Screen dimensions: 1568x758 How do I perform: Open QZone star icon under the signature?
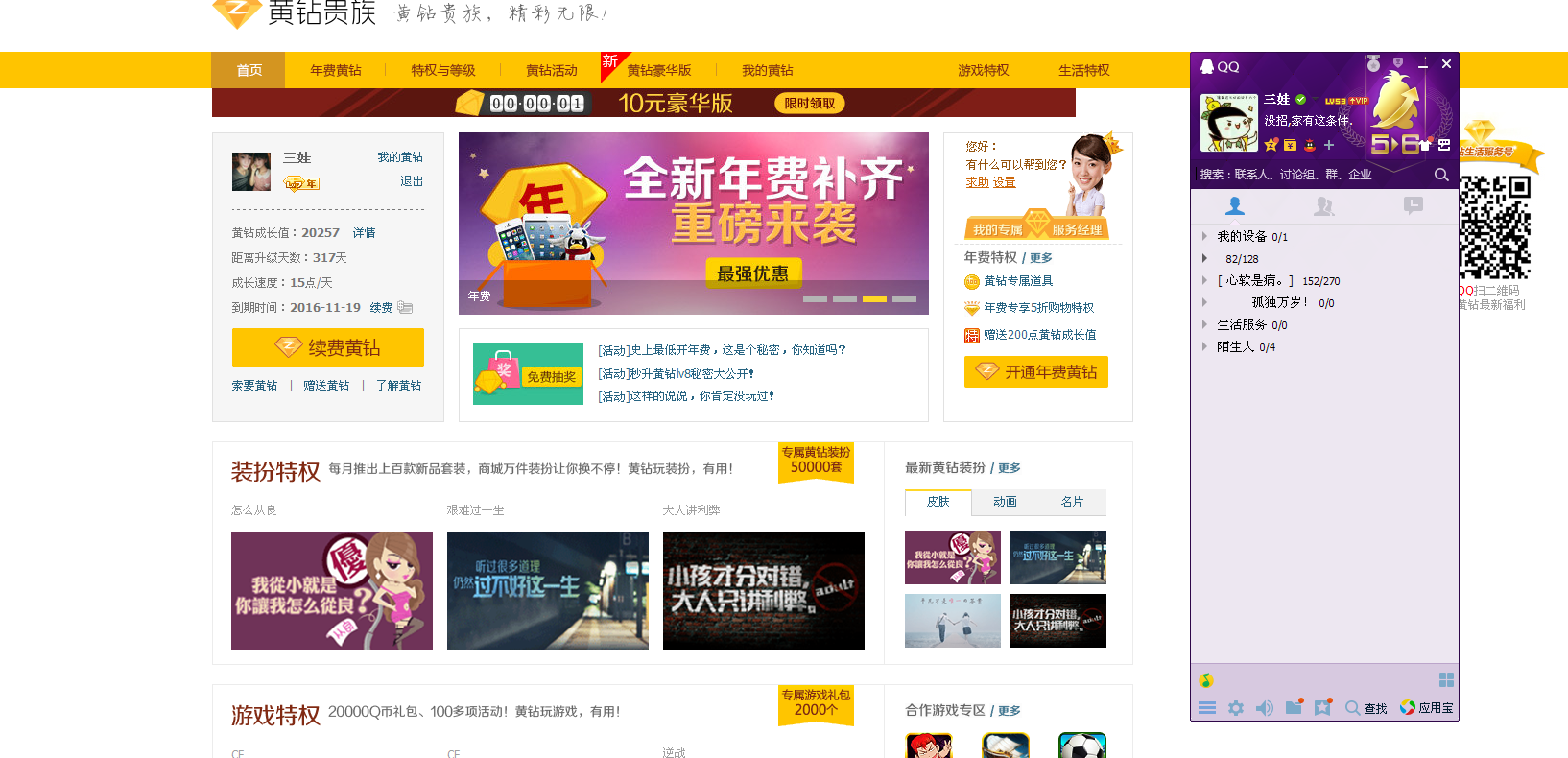[1271, 145]
